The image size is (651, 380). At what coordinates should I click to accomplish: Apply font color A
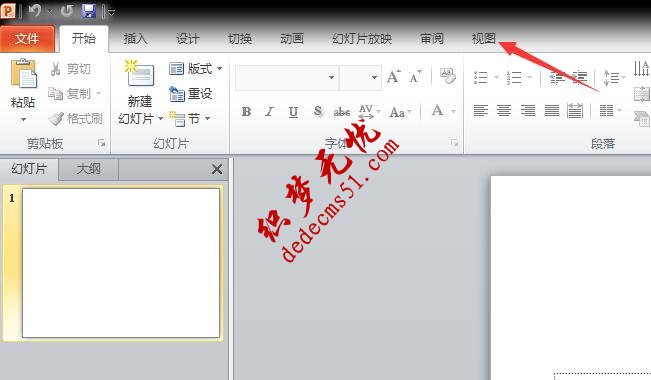click(437, 111)
